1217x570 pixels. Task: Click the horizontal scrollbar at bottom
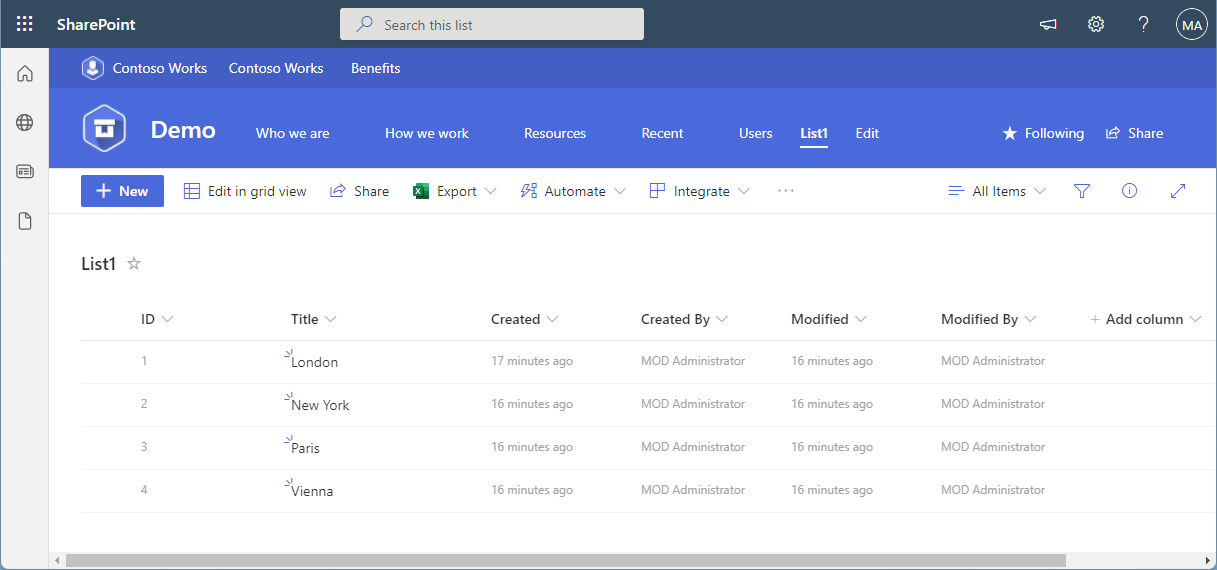pos(565,561)
